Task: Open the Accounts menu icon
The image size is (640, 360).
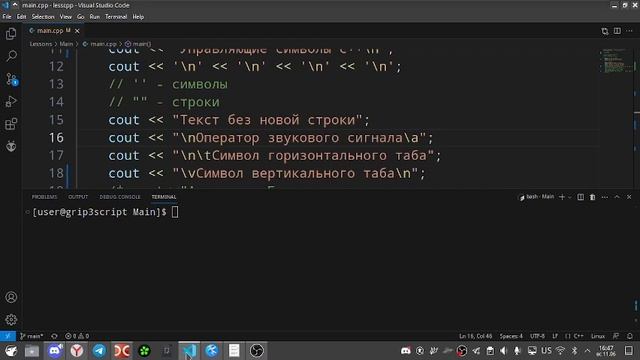Action: click(x=11, y=297)
